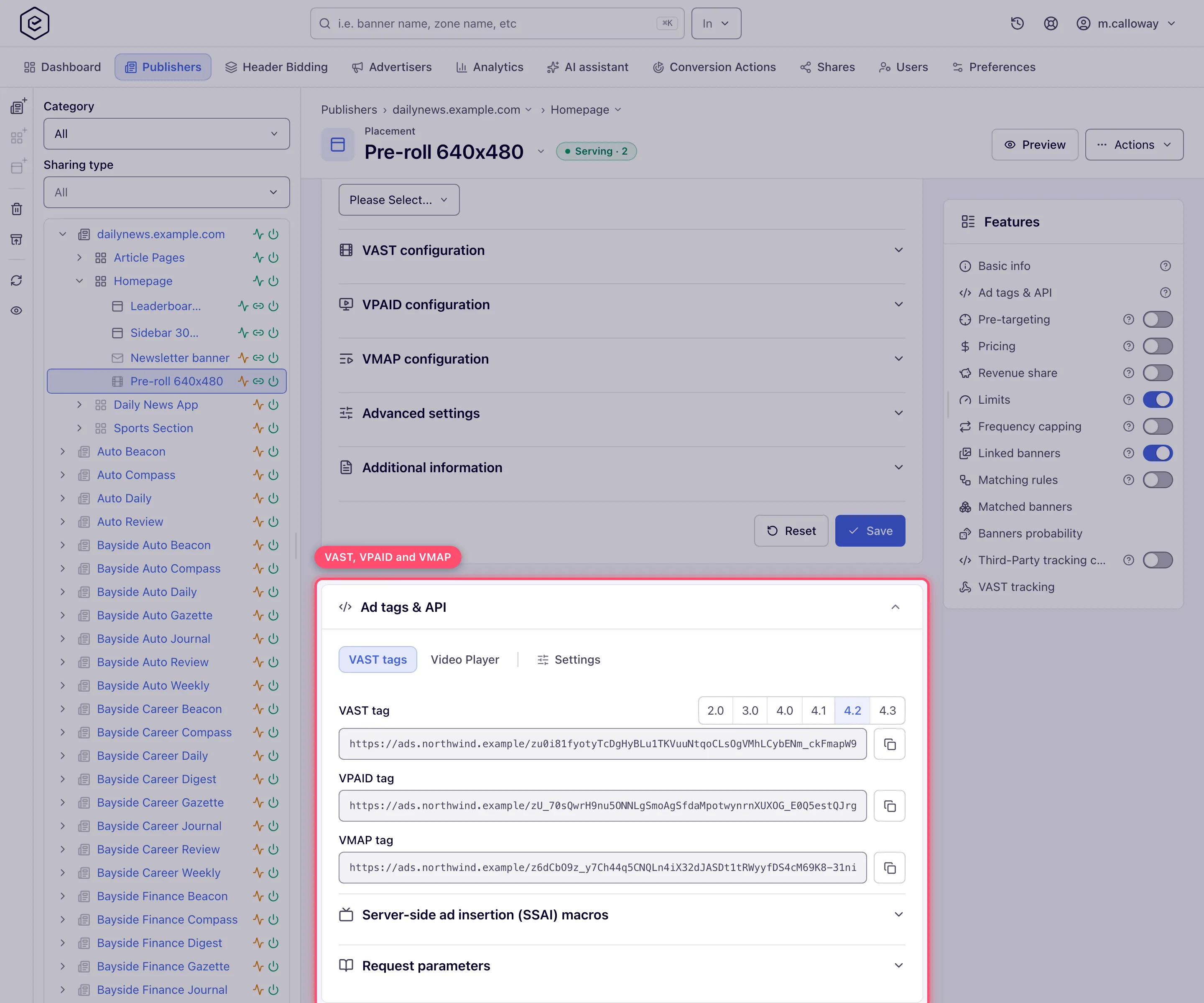Open the Category dropdown
This screenshot has height=1003, width=1204.
click(166, 134)
